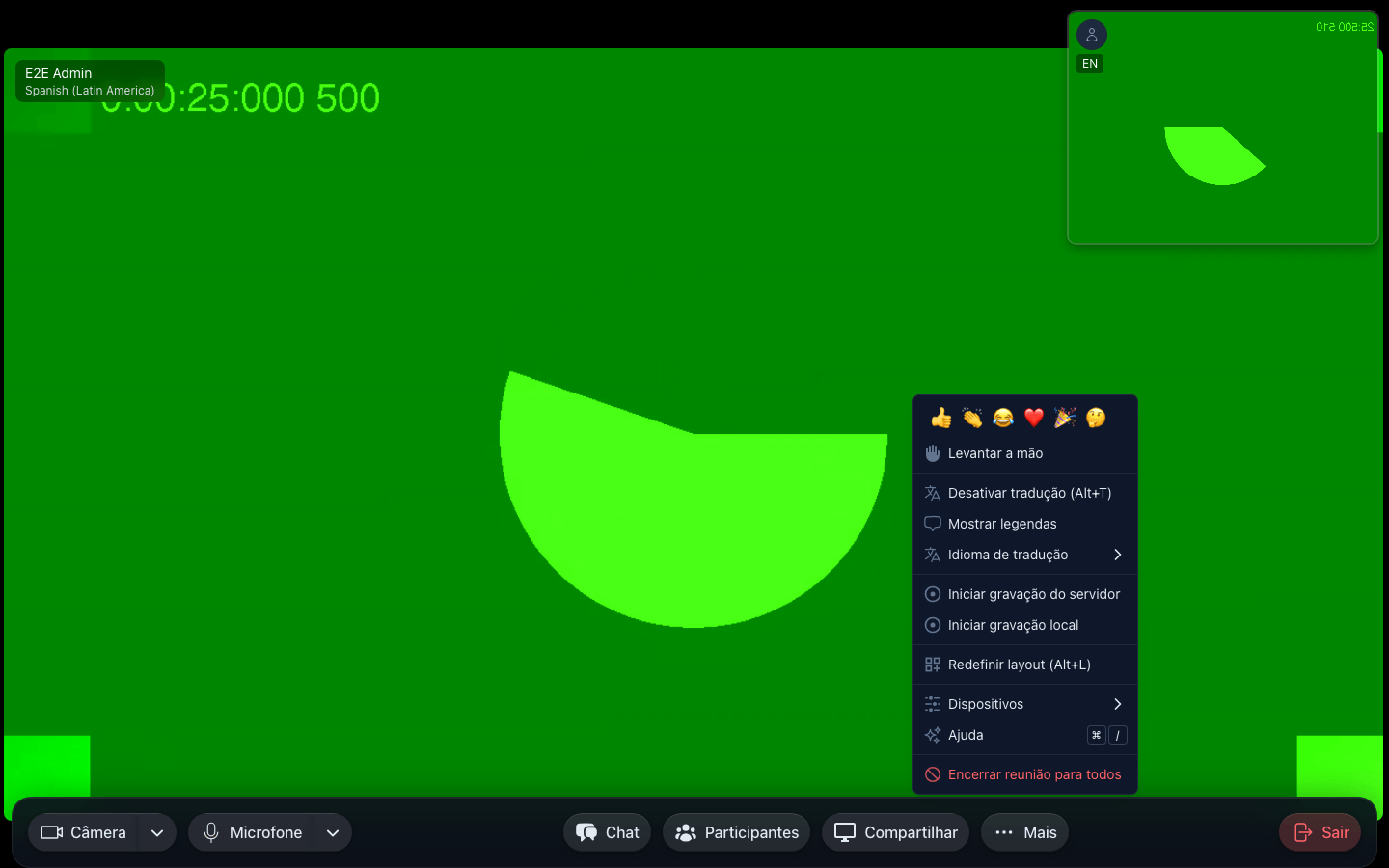Send the laughing face reaction

point(1003,418)
